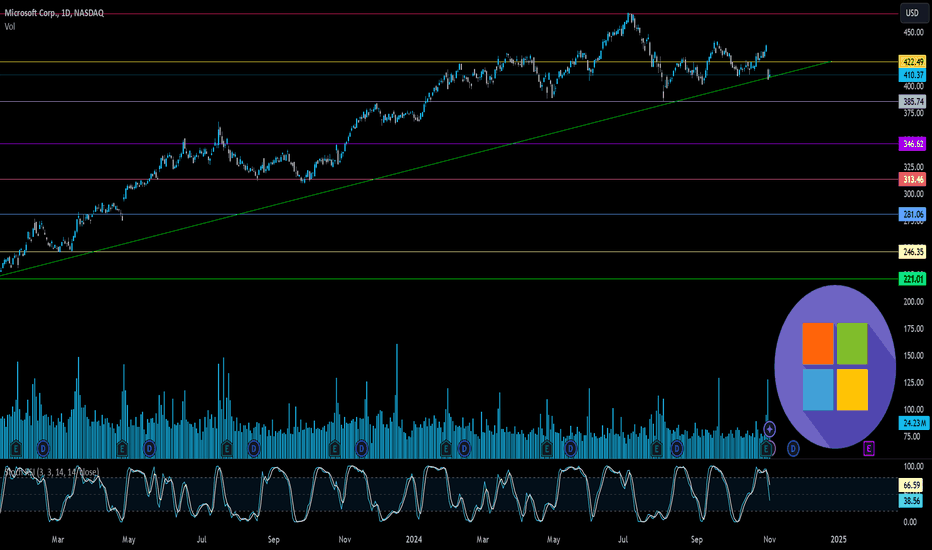Select the blue 281.06 price label
The height and width of the screenshot is (550, 932).
point(913,215)
